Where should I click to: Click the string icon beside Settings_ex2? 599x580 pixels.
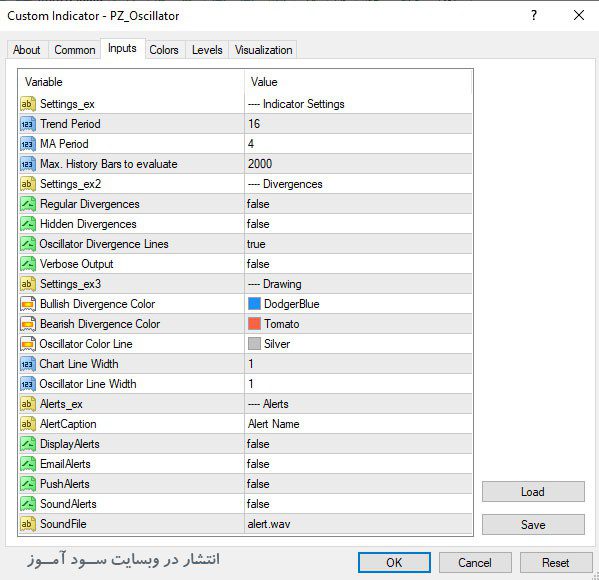(x=28, y=184)
